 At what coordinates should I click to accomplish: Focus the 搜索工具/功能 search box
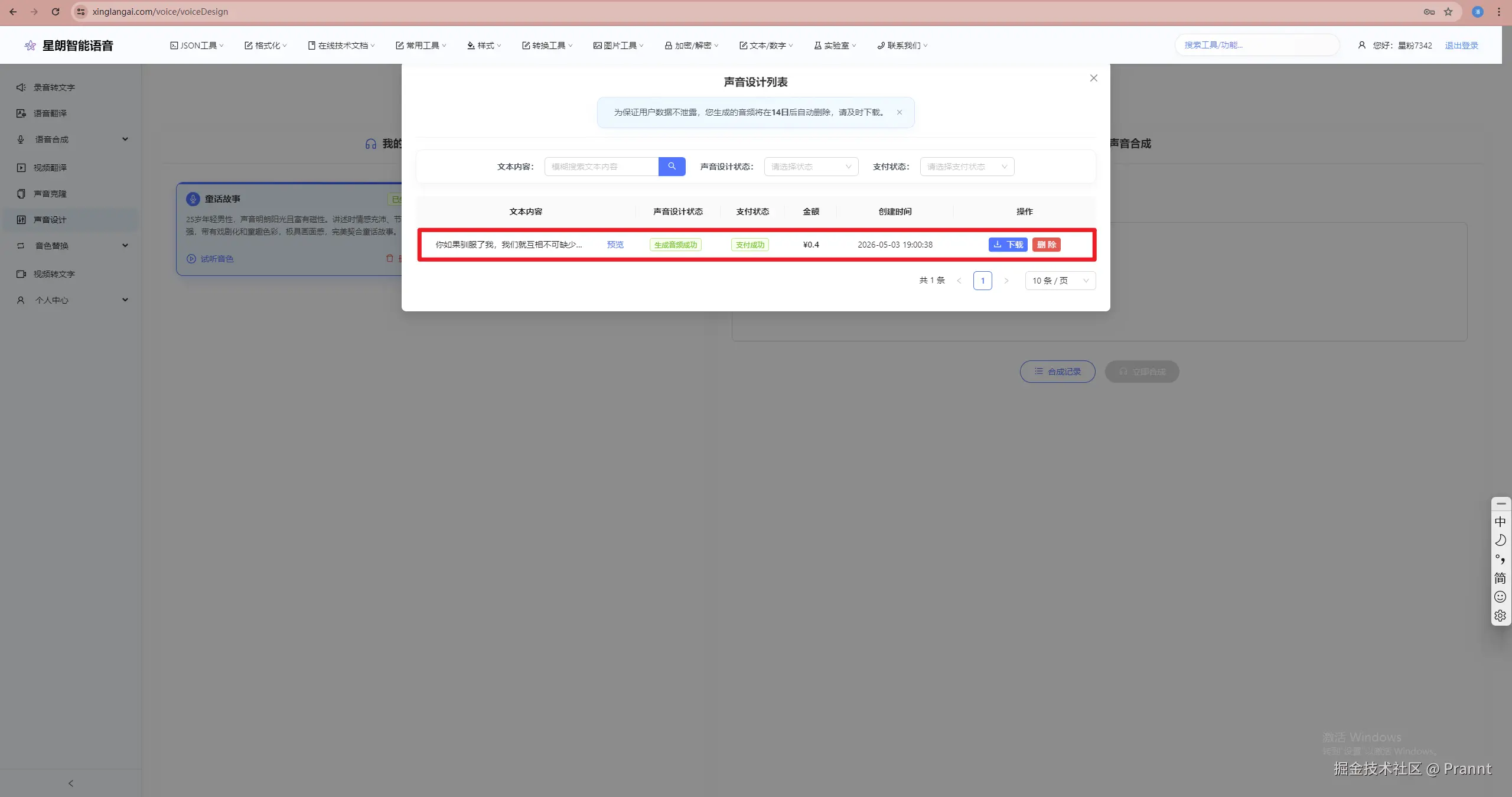pyautogui.click(x=1257, y=45)
